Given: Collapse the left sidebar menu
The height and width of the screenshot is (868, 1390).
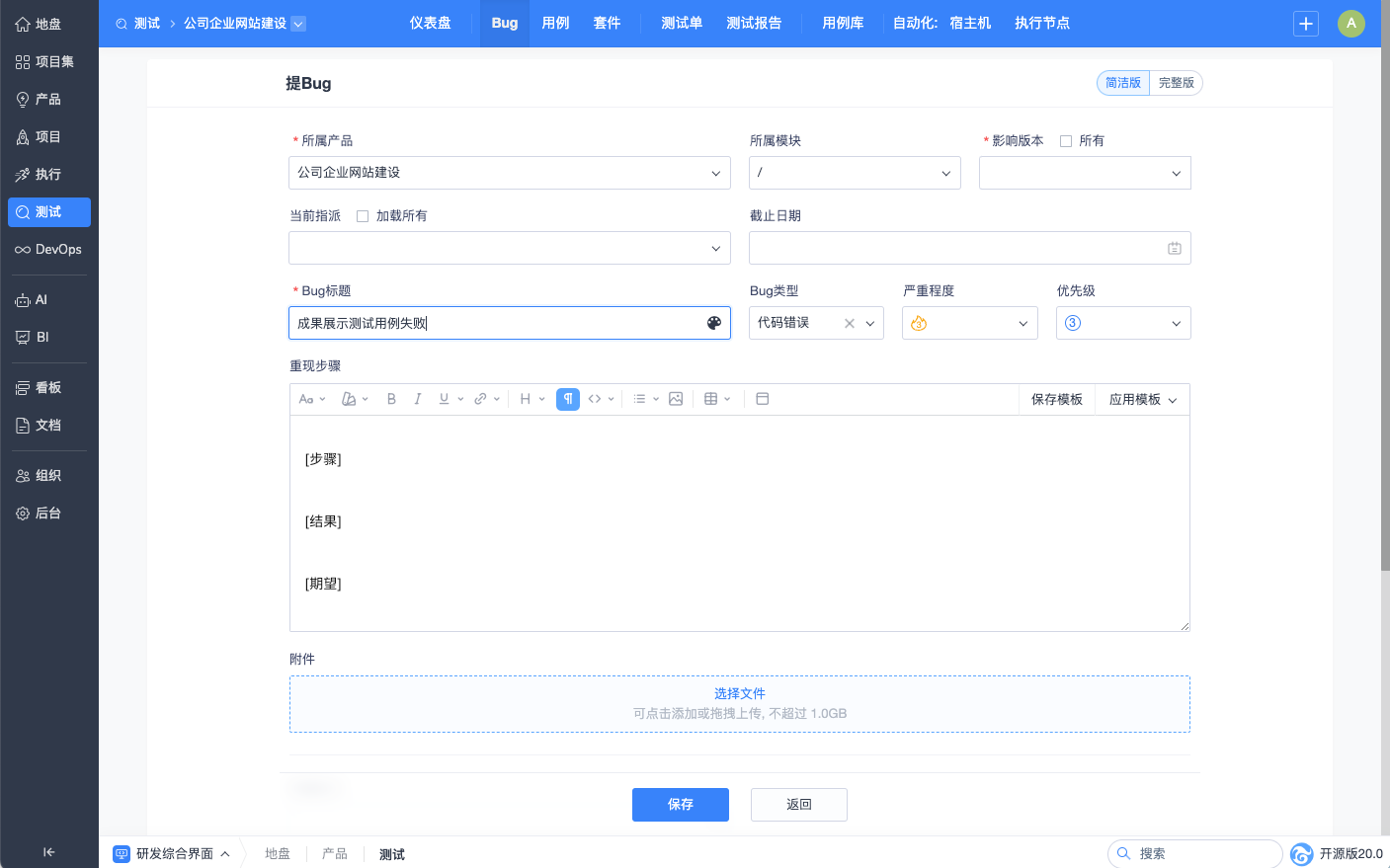Looking at the screenshot, I should [48, 852].
